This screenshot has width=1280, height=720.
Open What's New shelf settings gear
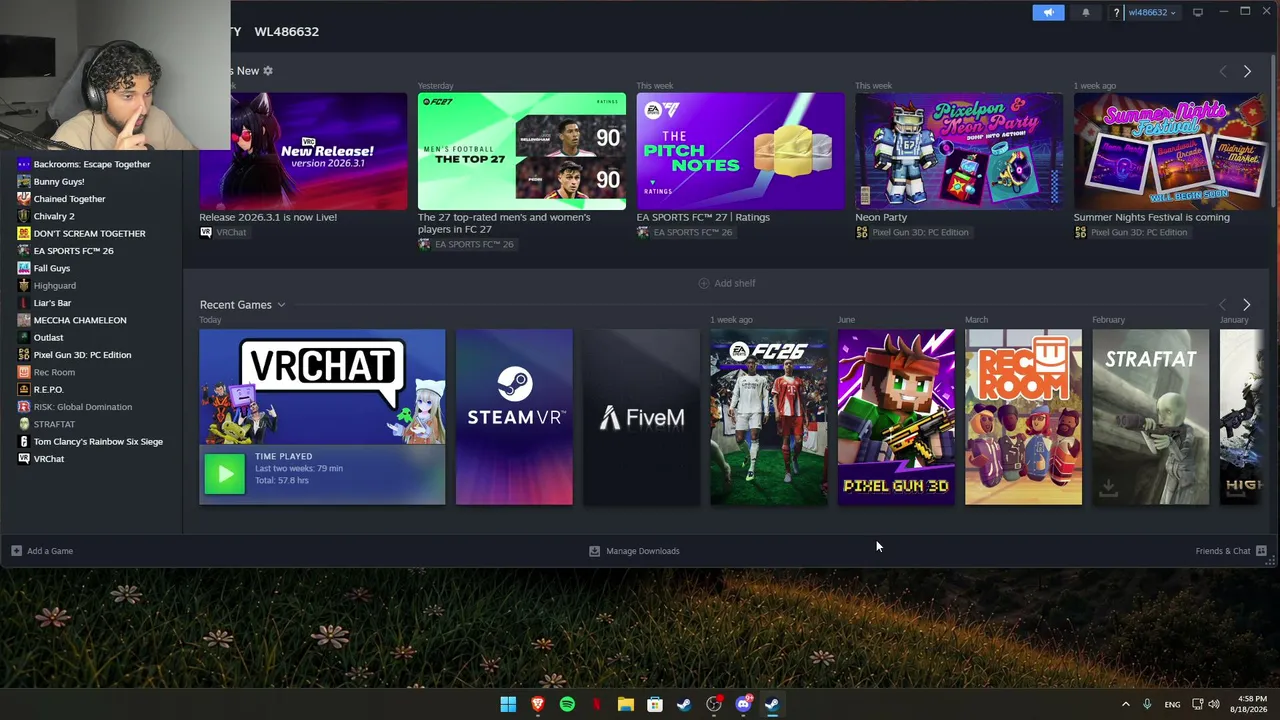(268, 71)
